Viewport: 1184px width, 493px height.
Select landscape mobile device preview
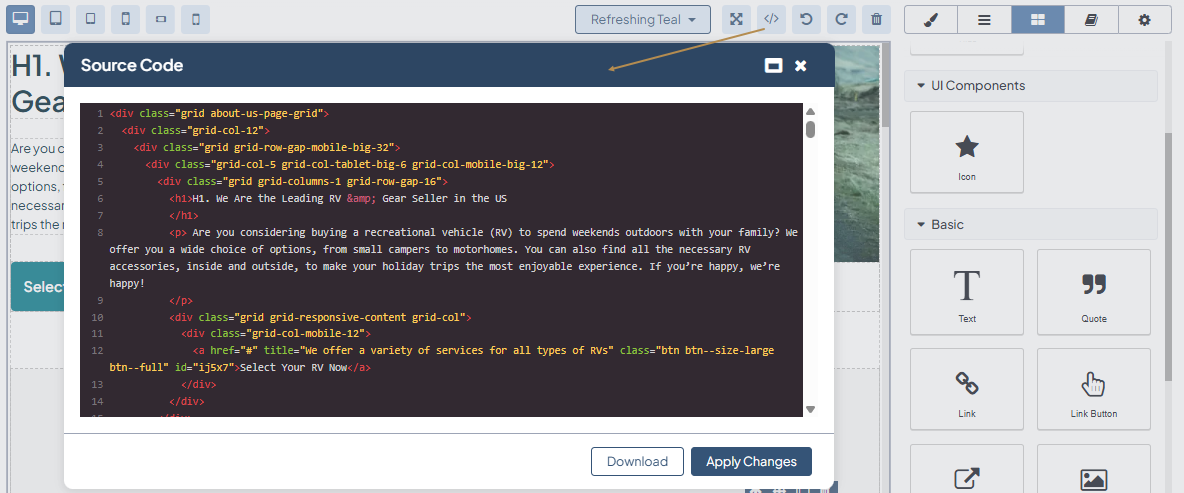coord(160,19)
